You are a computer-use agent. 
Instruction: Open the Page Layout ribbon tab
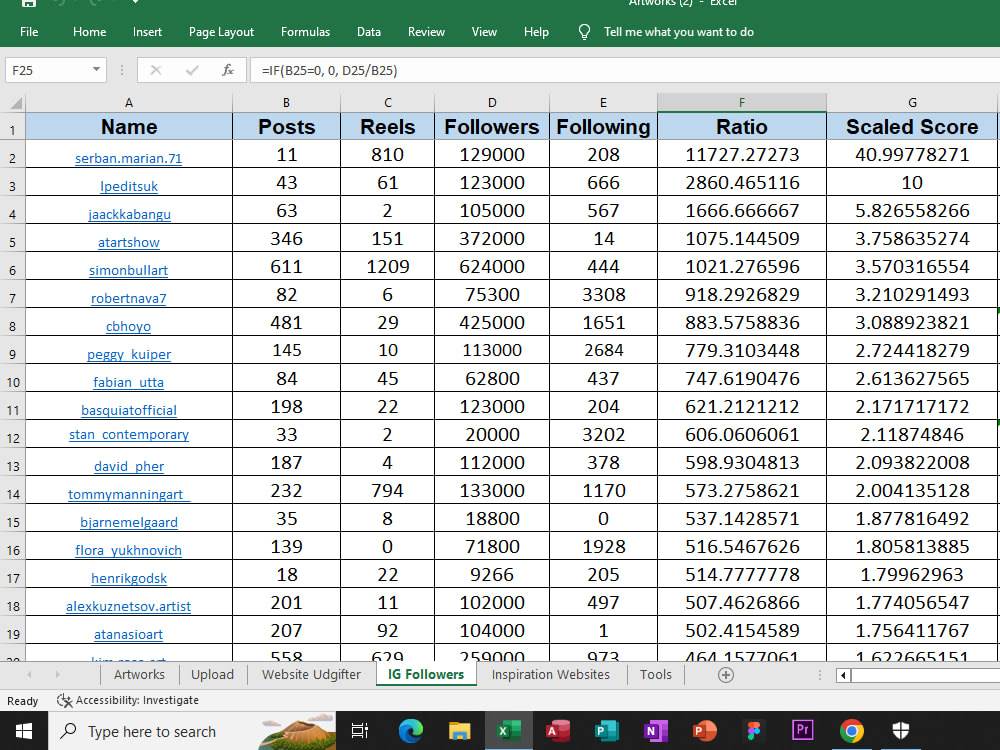click(x=221, y=32)
